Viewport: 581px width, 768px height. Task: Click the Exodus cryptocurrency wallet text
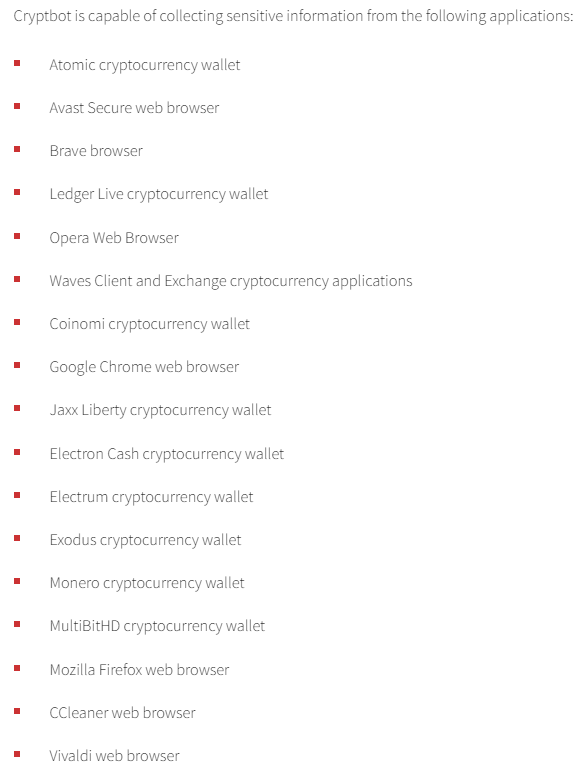(145, 540)
